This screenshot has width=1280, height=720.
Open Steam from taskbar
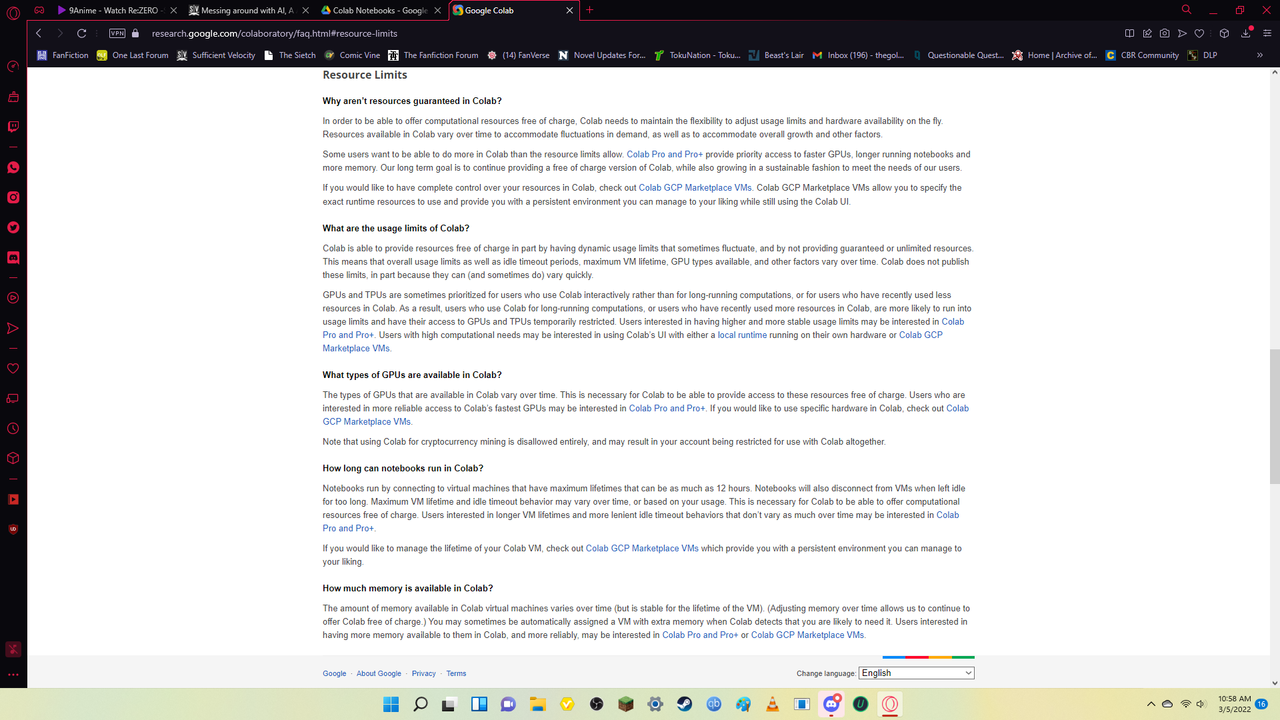coord(684,704)
